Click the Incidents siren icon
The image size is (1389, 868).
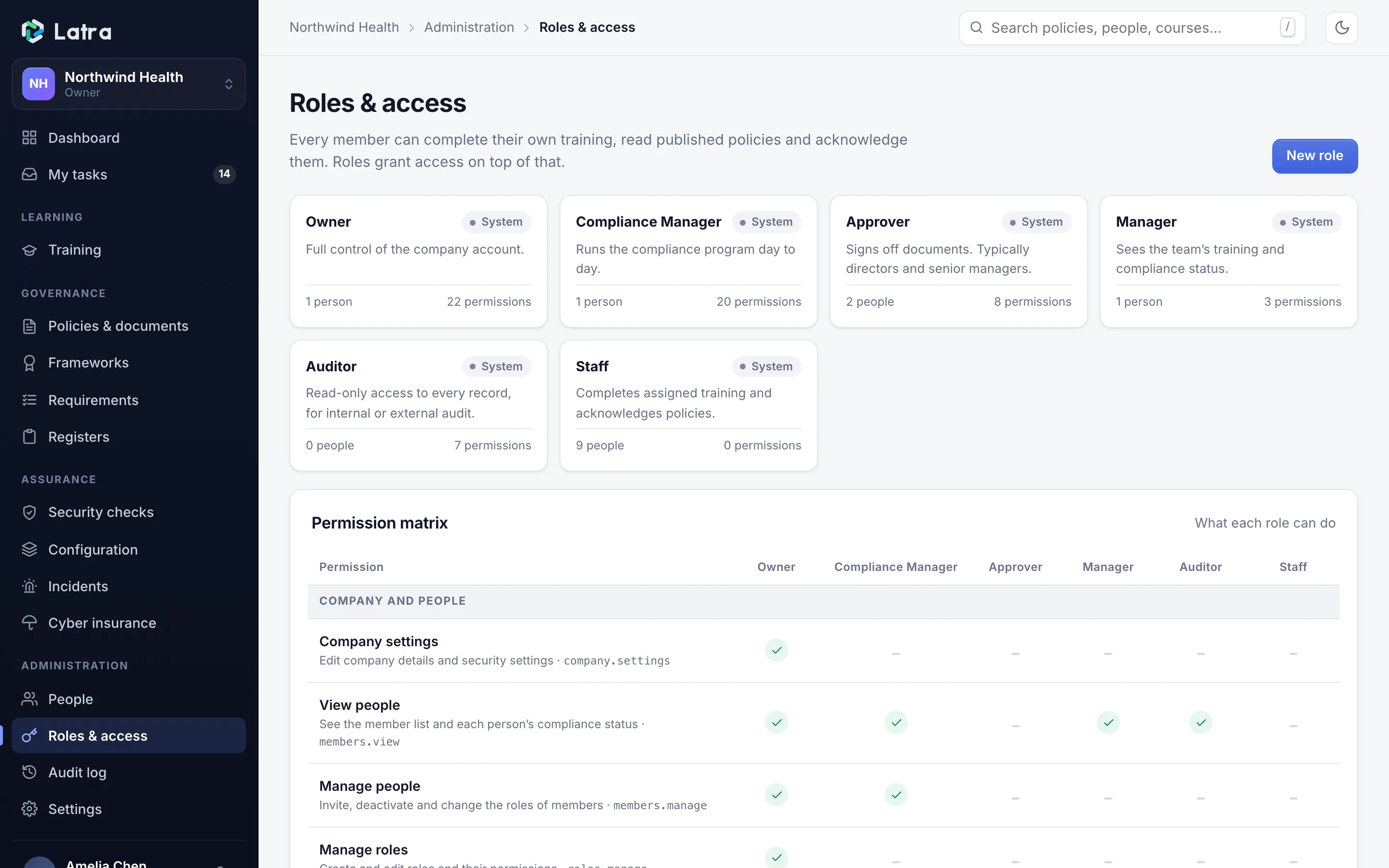tap(29, 586)
